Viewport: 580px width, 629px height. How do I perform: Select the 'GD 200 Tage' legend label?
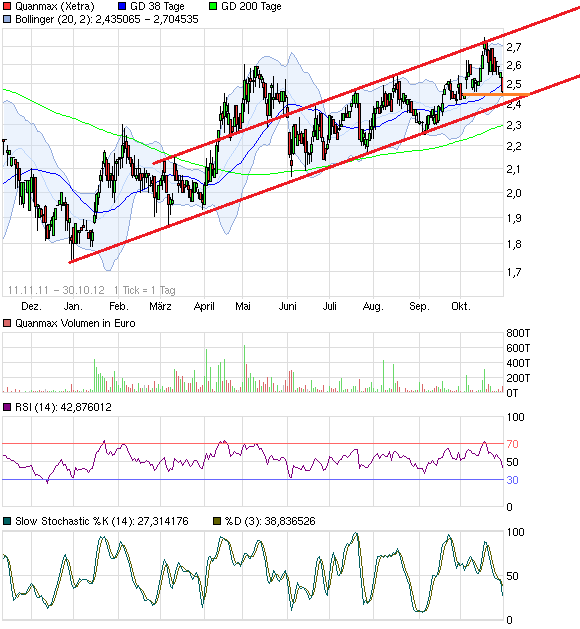pyautogui.click(x=251, y=6)
